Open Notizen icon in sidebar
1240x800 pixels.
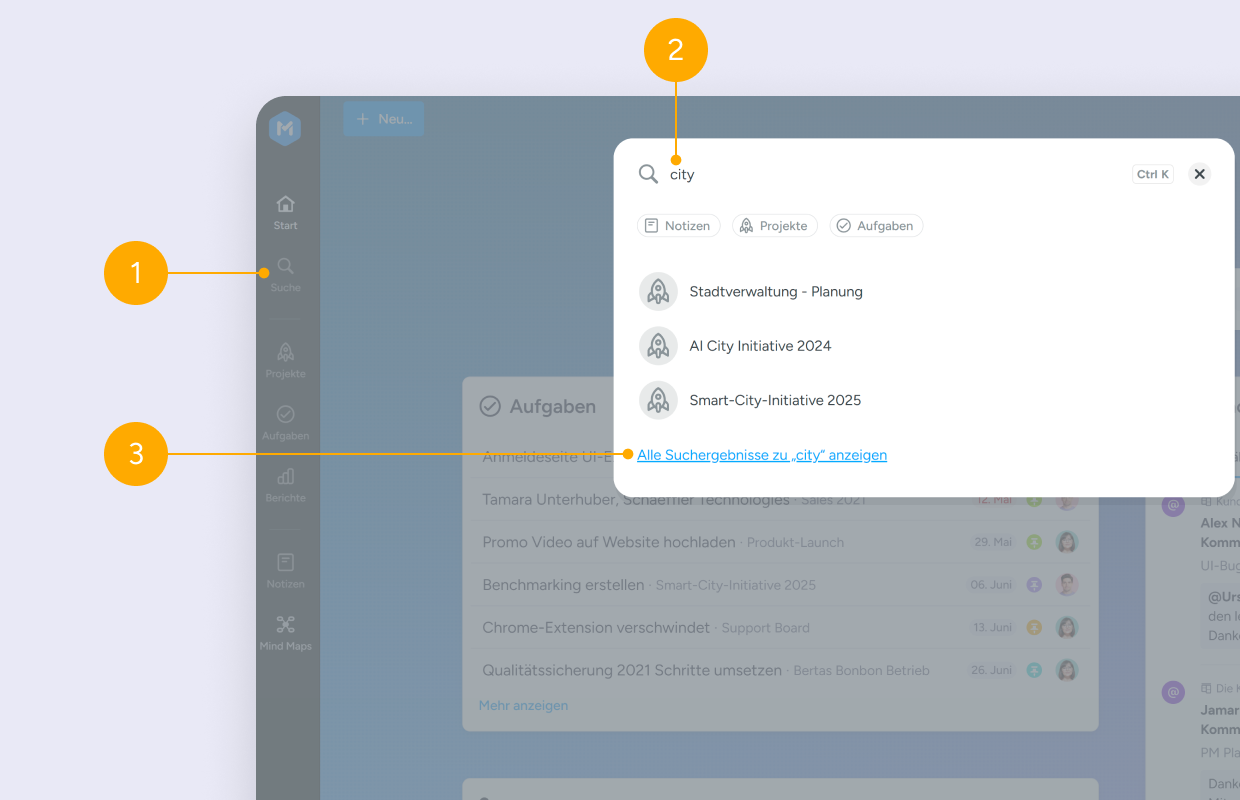coord(285,562)
